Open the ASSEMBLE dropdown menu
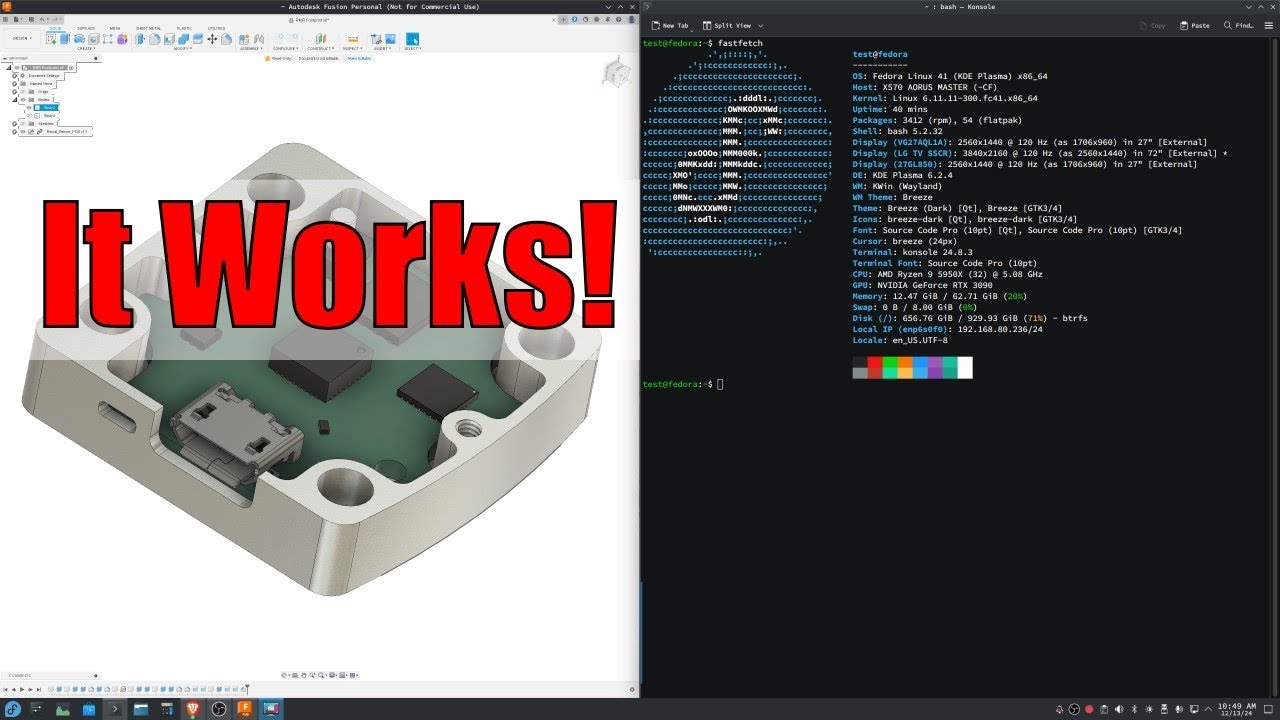1280x720 pixels. tap(251, 48)
